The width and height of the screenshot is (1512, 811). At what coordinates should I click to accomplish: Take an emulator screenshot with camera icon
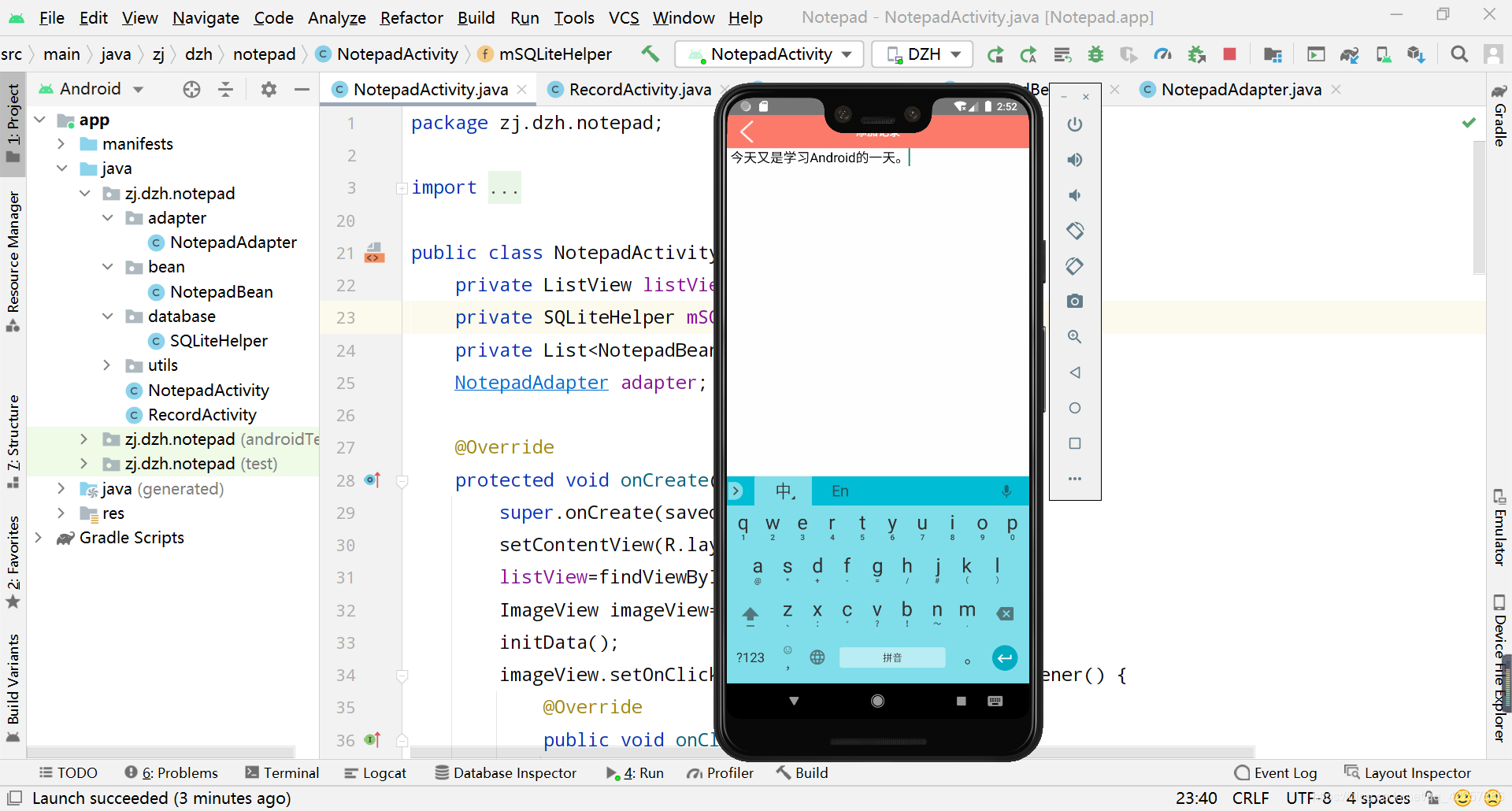(x=1075, y=302)
